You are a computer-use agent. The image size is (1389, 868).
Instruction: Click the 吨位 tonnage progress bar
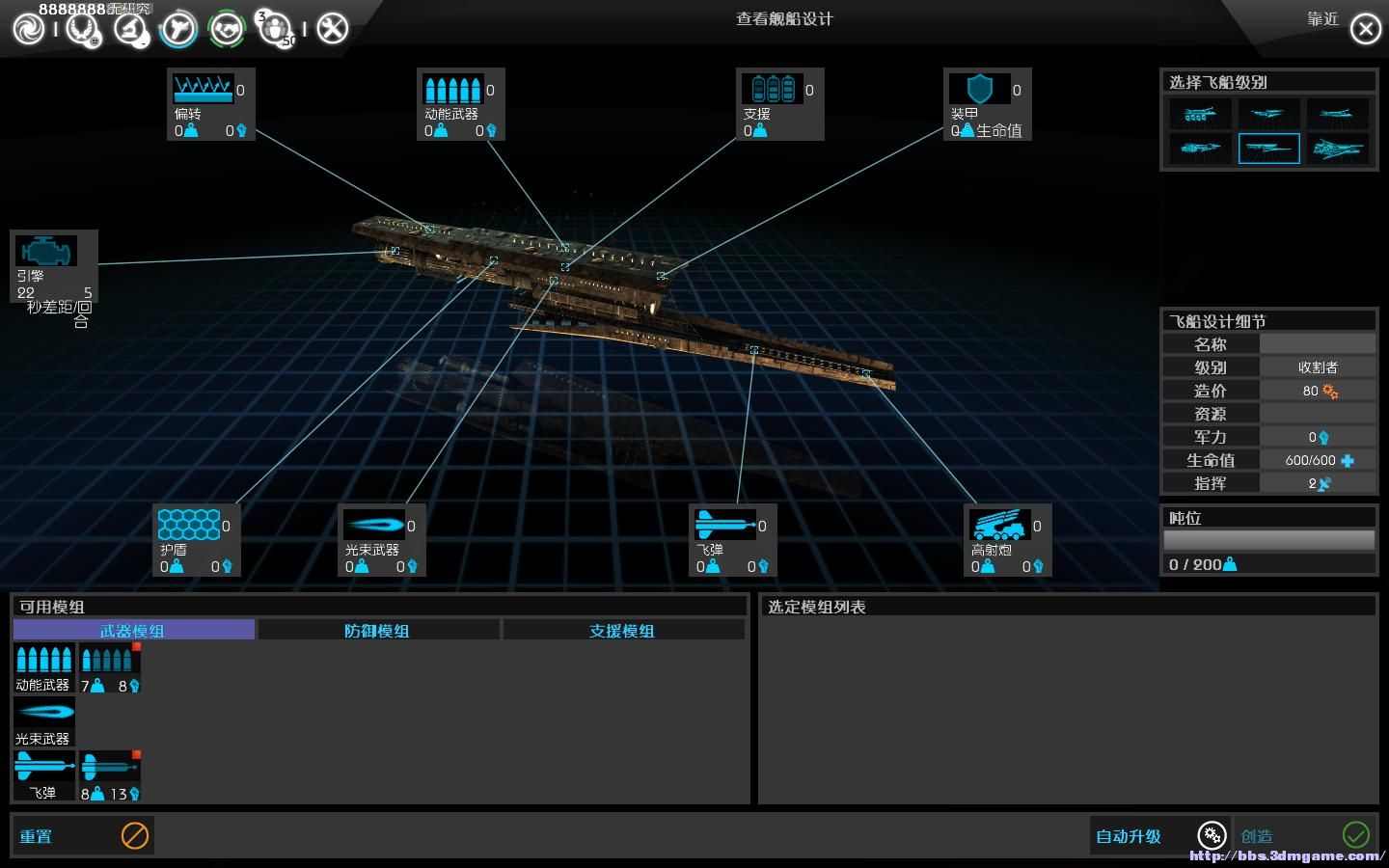click(1268, 540)
